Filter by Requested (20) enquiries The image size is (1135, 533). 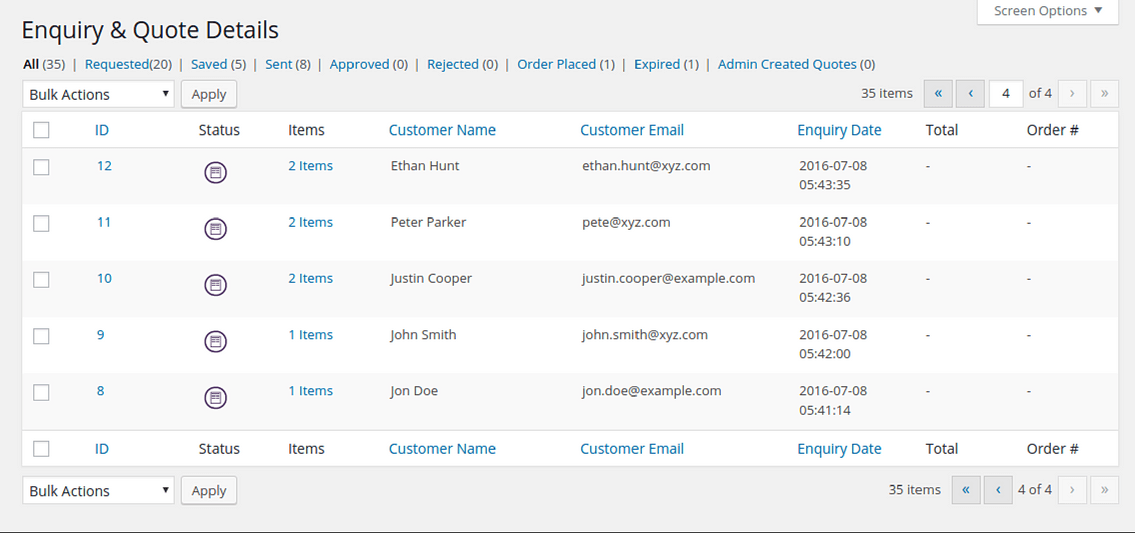pyautogui.click(x=126, y=64)
